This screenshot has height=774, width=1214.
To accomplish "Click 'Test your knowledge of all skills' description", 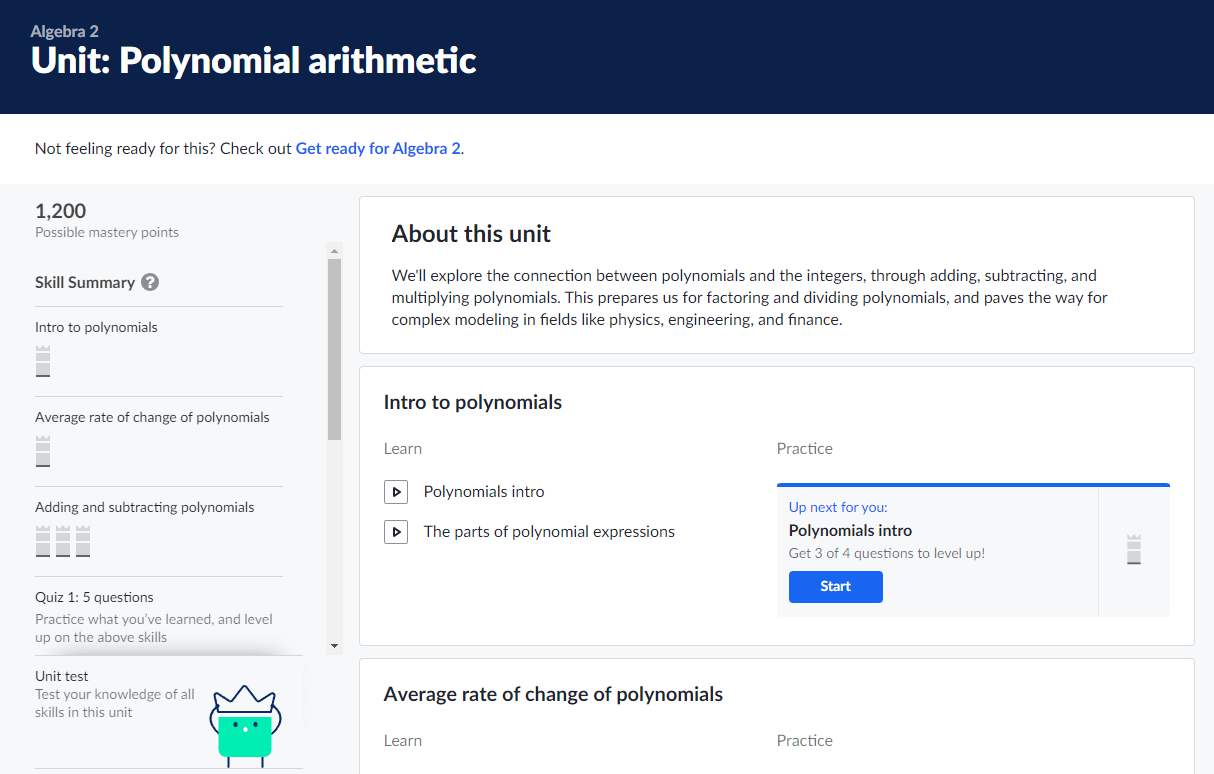I will click(115, 703).
